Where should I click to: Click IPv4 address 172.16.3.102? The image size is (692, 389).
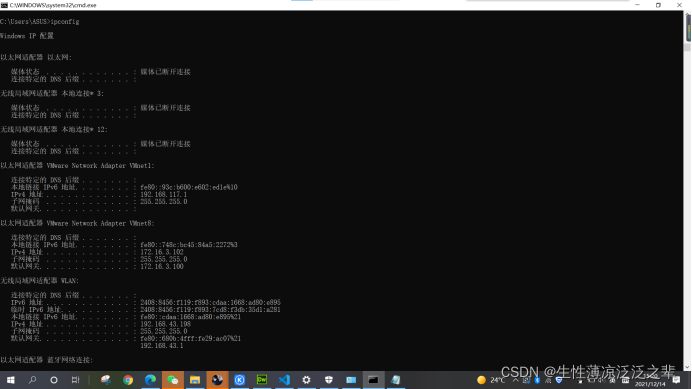(x=162, y=252)
